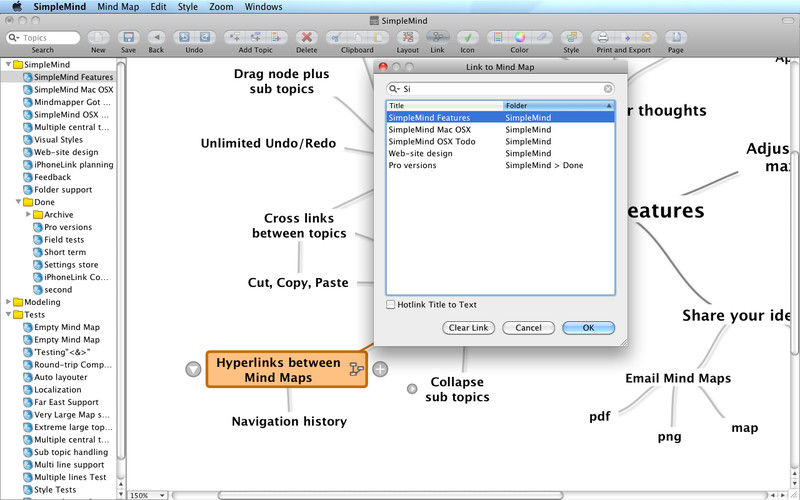Click the palette bars icon in Color group
The width and height of the screenshot is (800, 500).
(498, 37)
